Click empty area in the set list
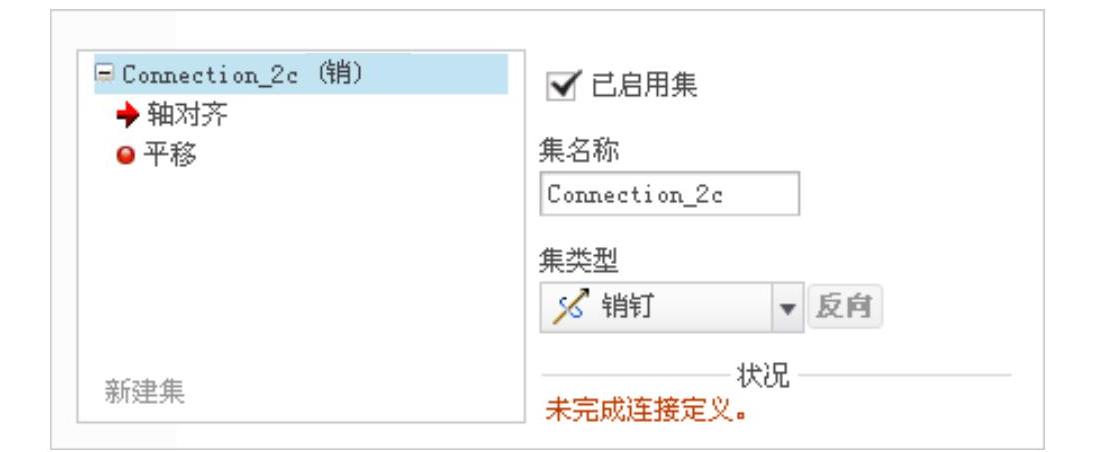The height and width of the screenshot is (452, 1096). coord(301,265)
